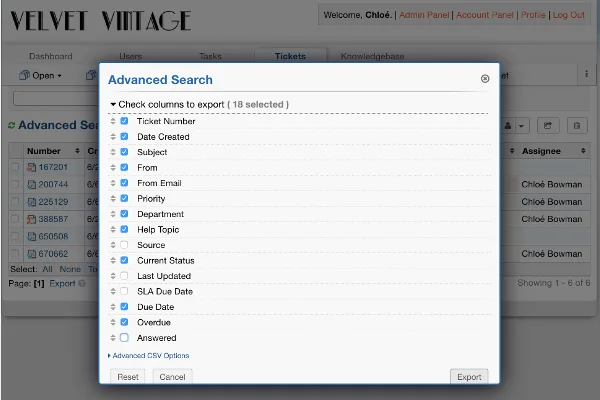Open the Open tickets dropdown
Image resolution: width=600 pixels, height=400 pixels.
[x=41, y=75]
